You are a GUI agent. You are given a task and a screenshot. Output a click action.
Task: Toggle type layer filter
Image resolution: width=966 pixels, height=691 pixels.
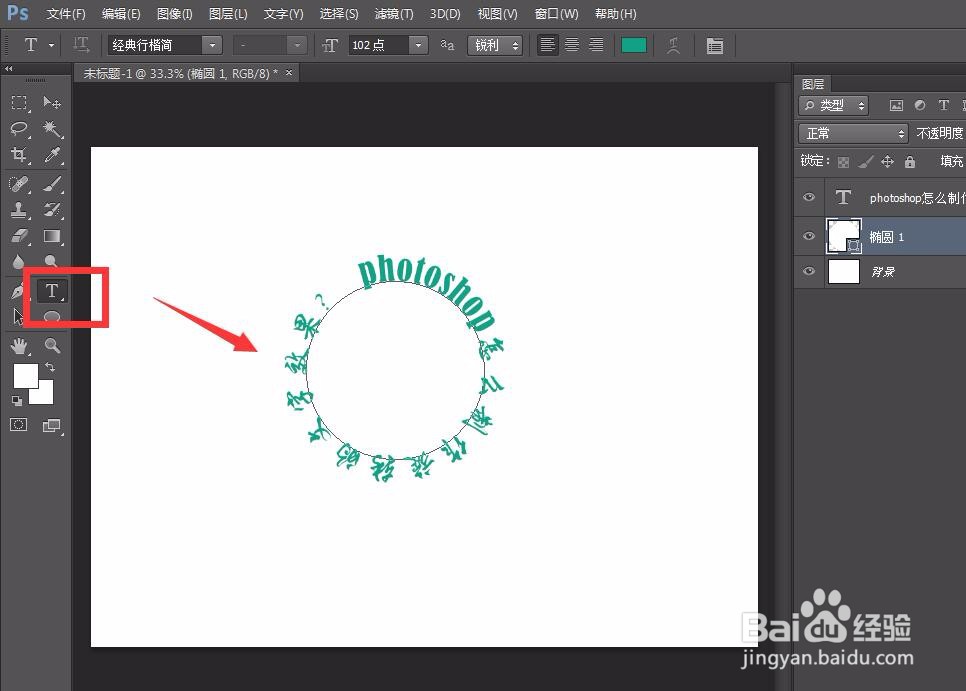tap(943, 105)
